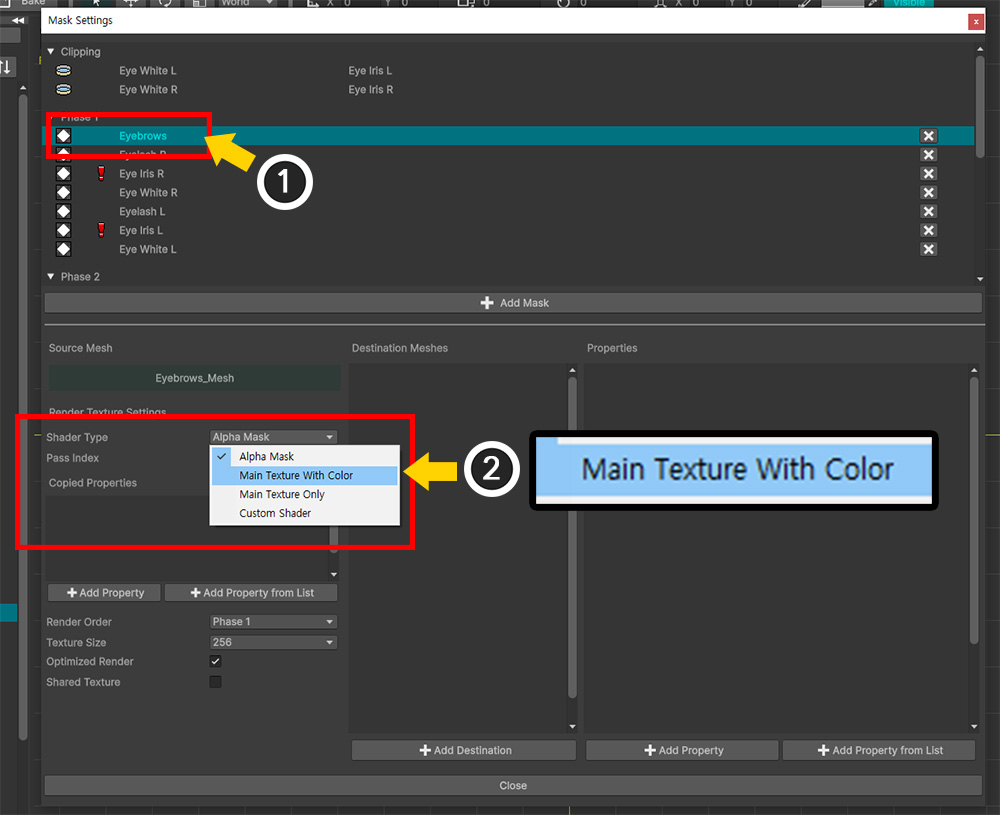Click the mask list vertical scrollbar
This screenshot has height=815, width=1000.
[x=980, y=106]
